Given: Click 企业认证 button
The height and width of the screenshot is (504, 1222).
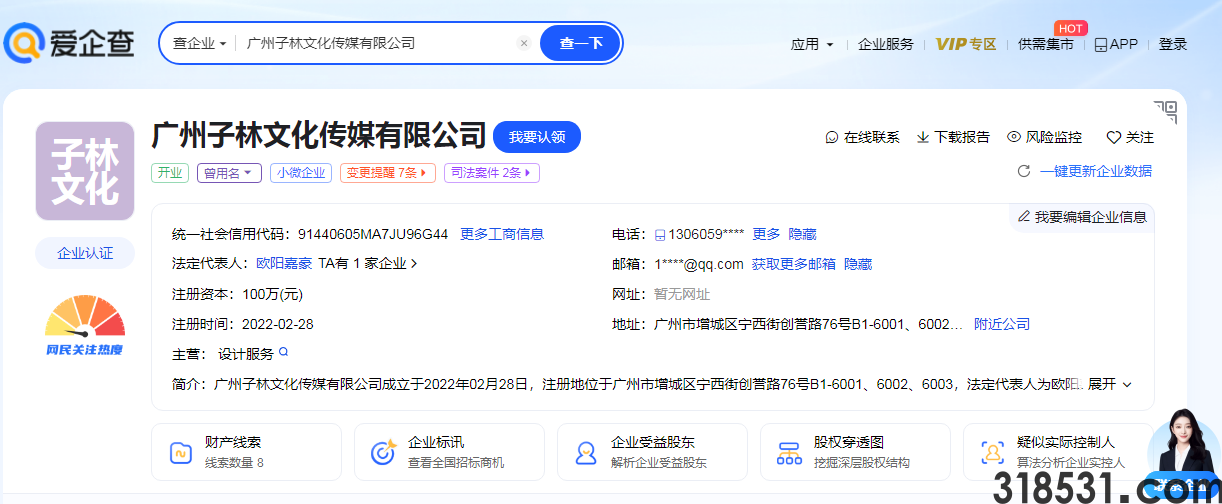Looking at the screenshot, I should (85, 253).
